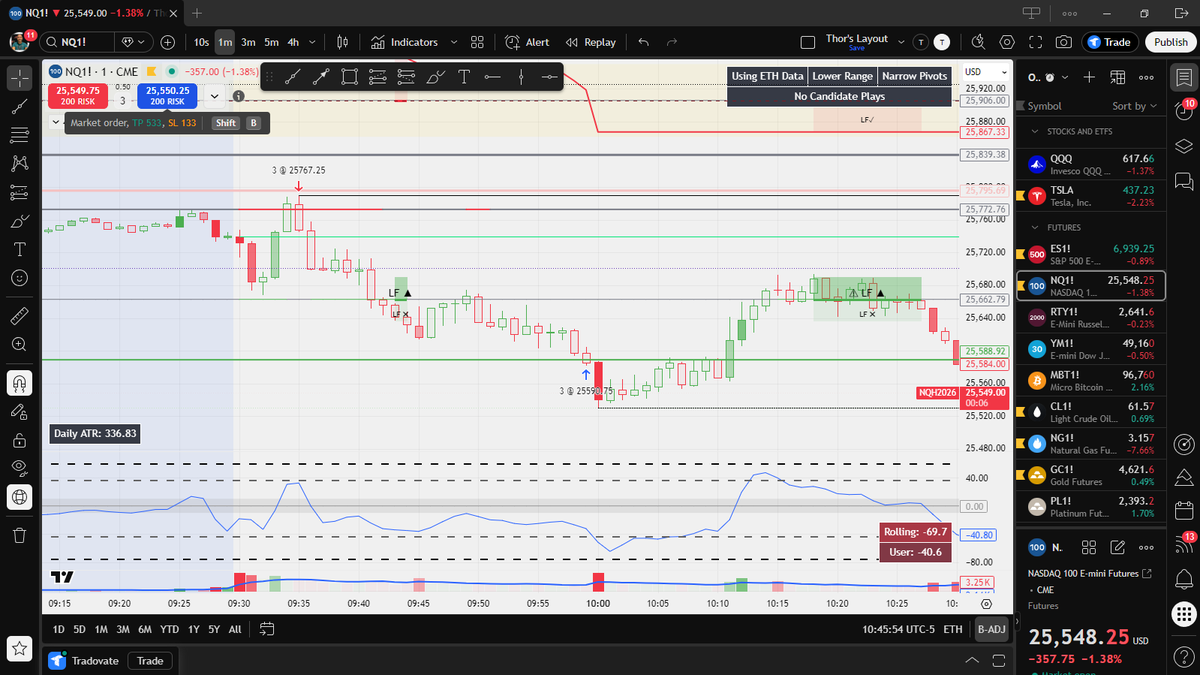Screen dimensions: 1200x675
Task: Click the Publish button
Action: pyautogui.click(x=1170, y=42)
